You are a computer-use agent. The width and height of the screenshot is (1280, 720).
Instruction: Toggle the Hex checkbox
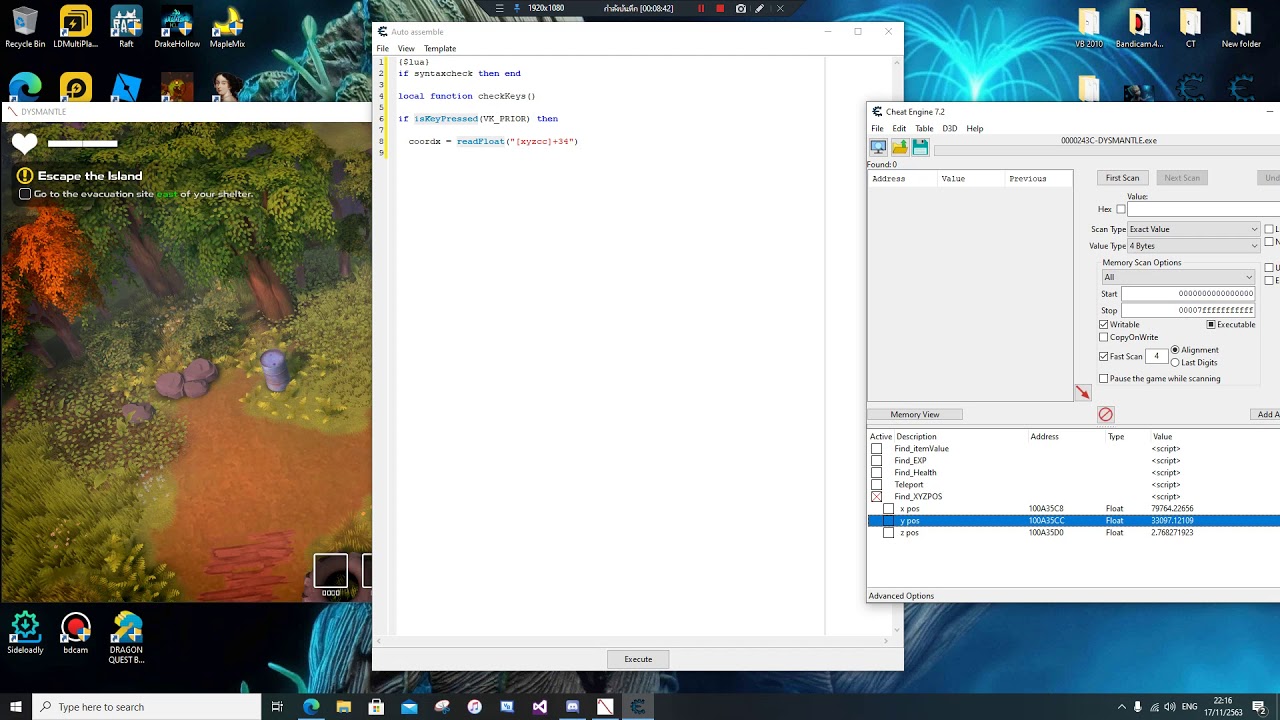tap(1121, 210)
